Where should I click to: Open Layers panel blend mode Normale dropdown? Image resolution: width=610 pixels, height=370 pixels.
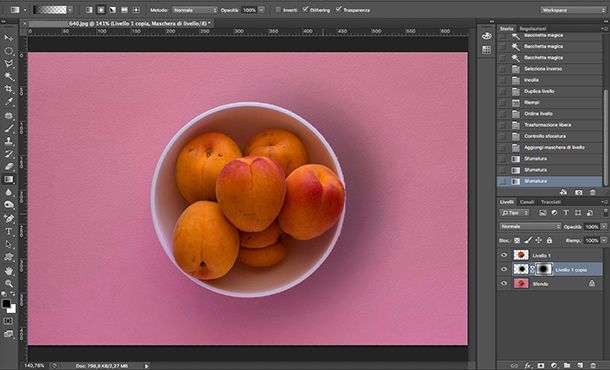pyautogui.click(x=530, y=226)
